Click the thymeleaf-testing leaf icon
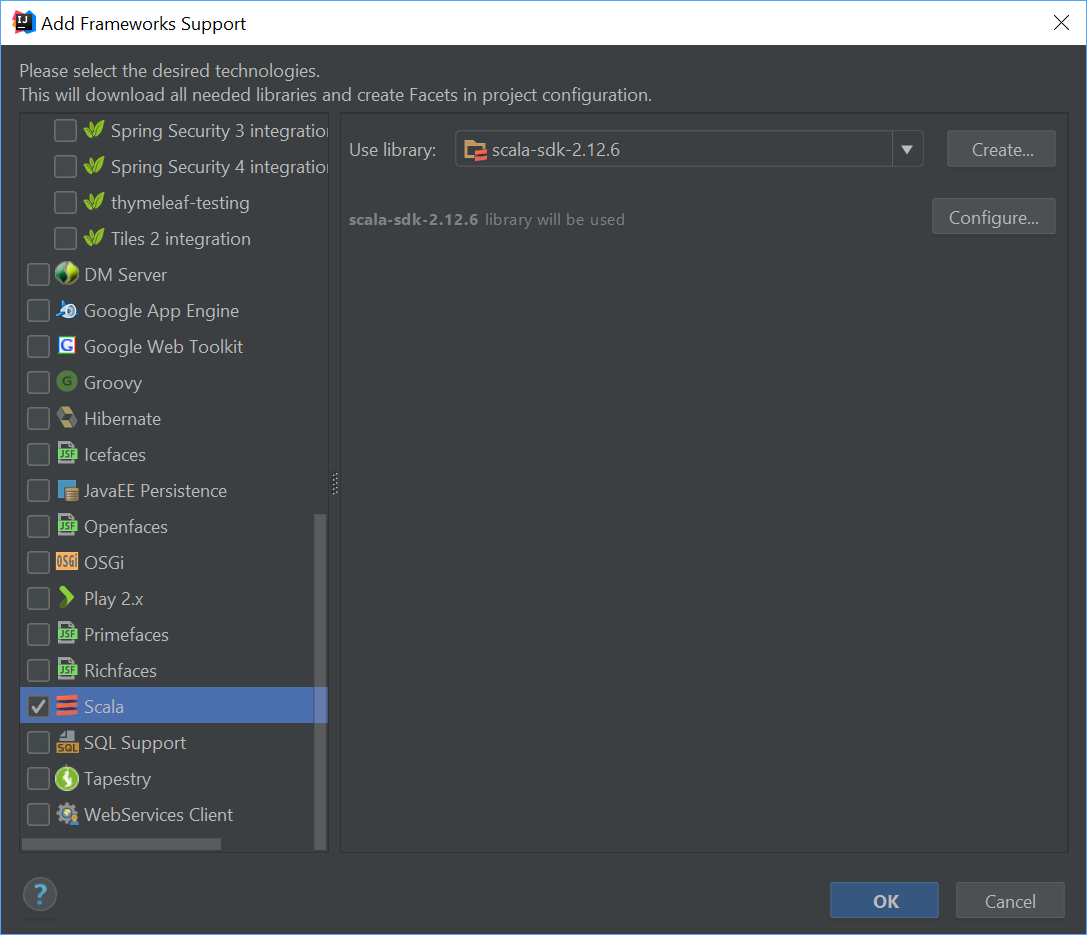 94,202
